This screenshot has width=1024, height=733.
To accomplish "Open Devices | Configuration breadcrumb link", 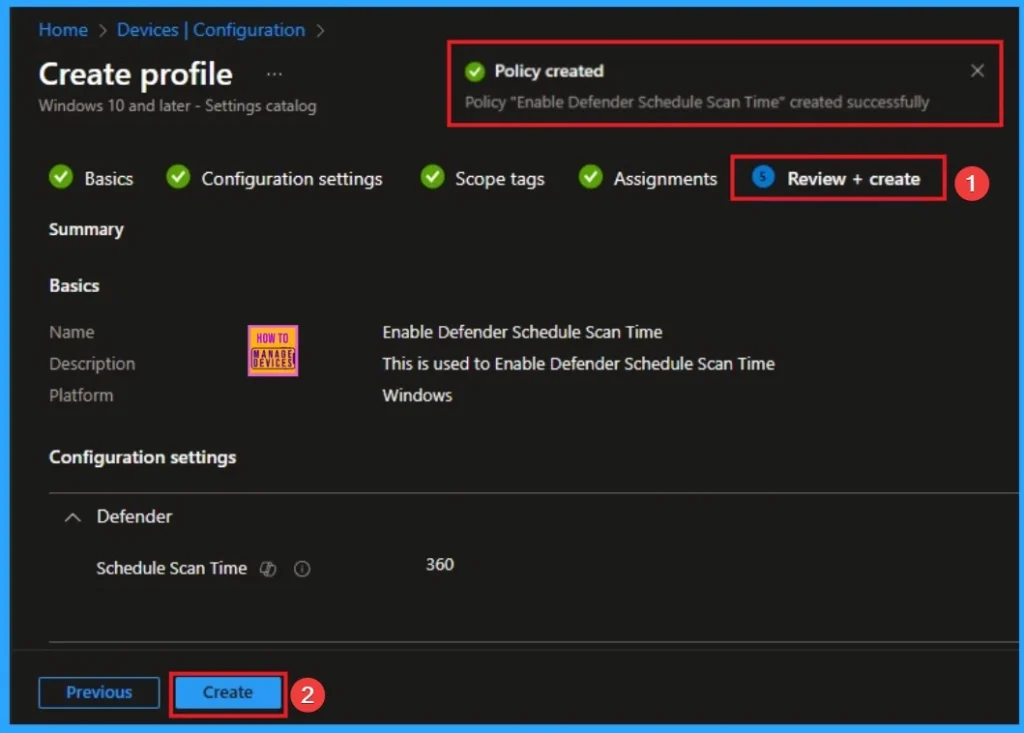I will click(x=210, y=30).
